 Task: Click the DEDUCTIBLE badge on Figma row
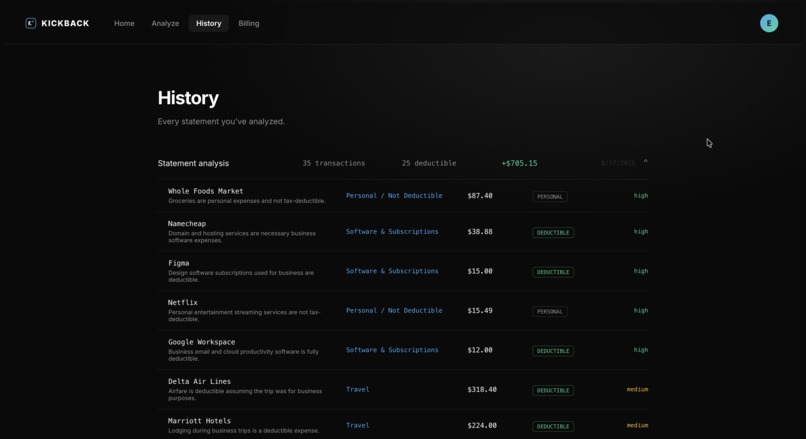click(x=553, y=272)
